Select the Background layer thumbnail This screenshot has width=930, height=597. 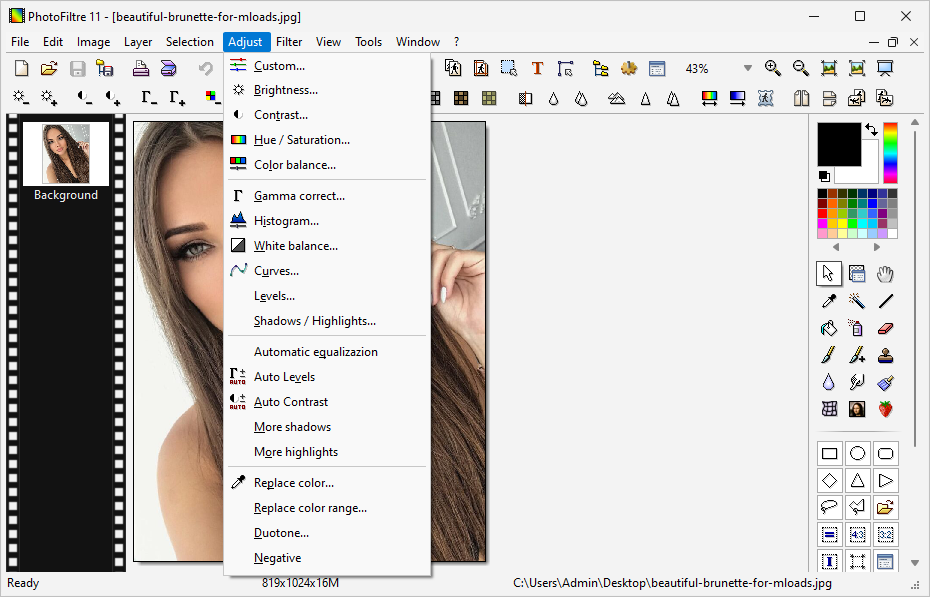[x=66, y=152]
